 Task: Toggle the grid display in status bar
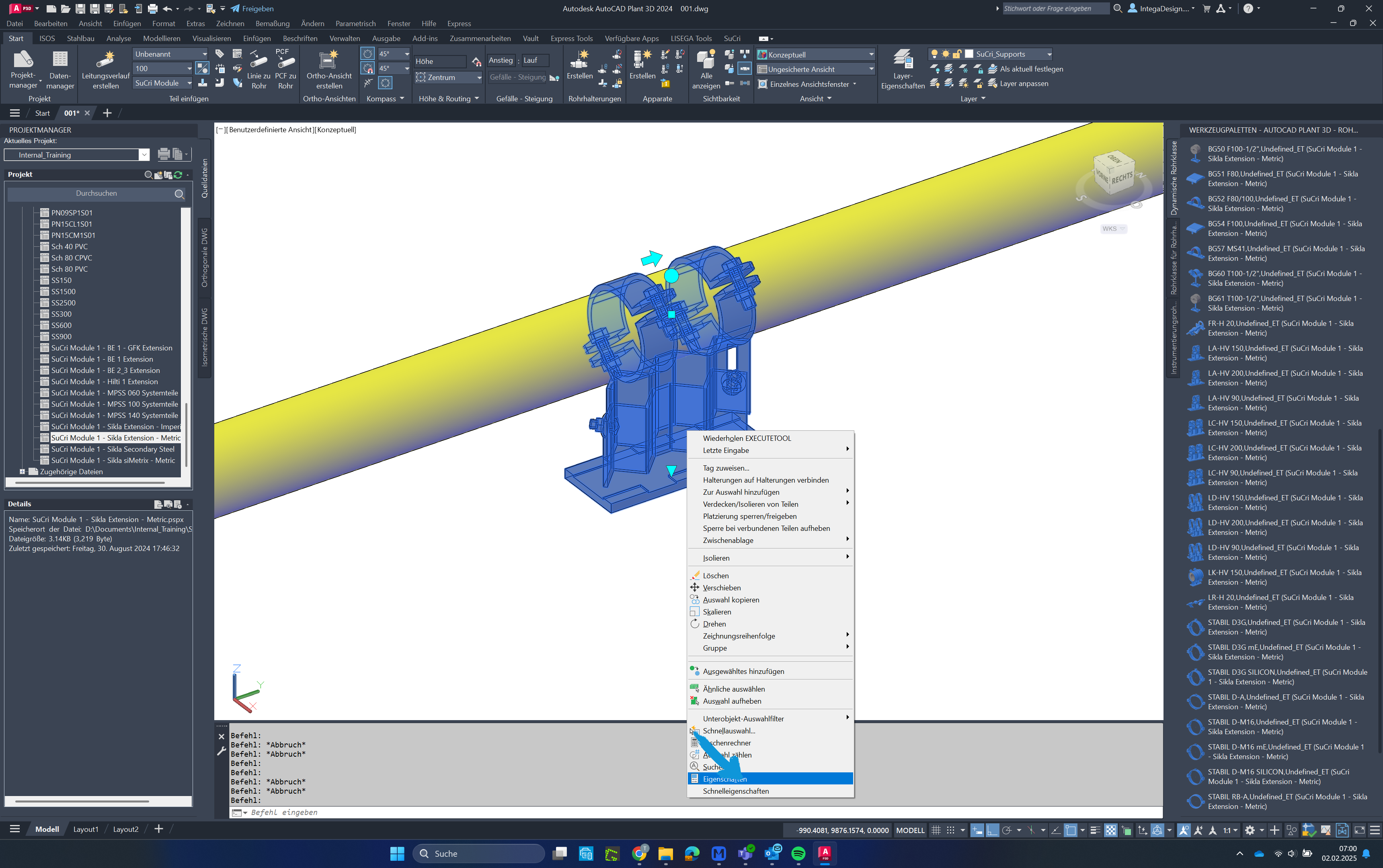[936, 830]
